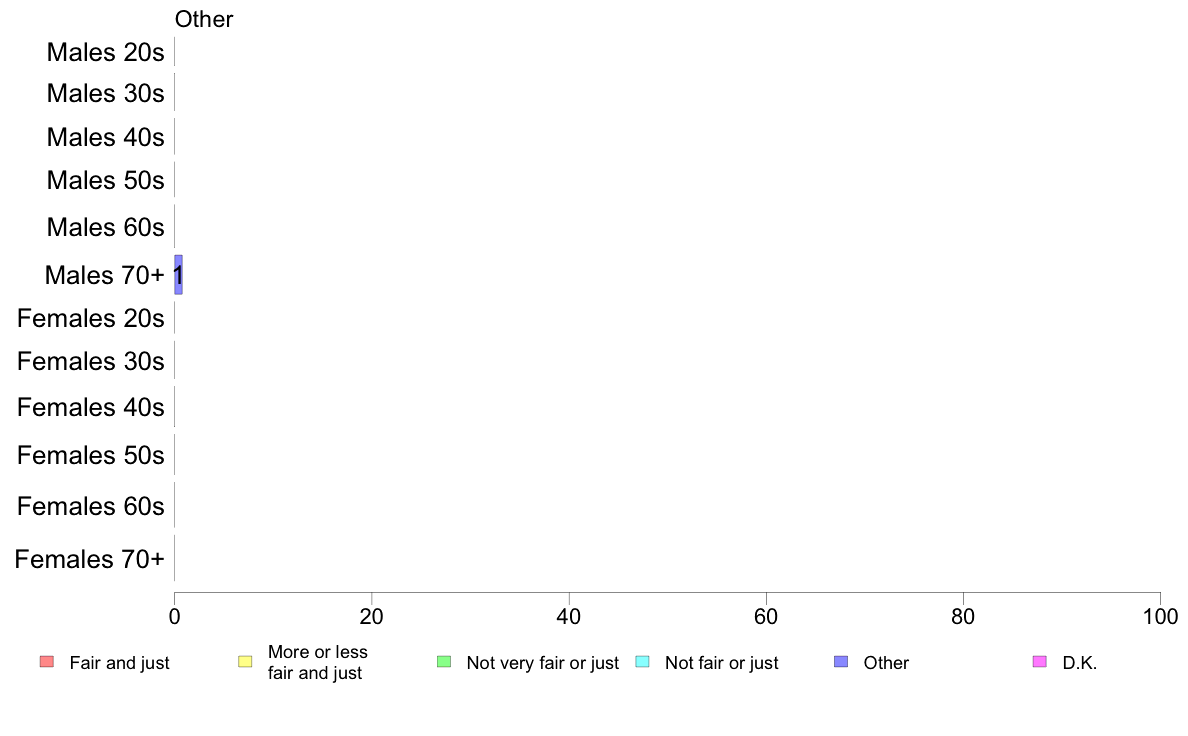Viewport: 1188px width, 736px height.
Task: Click the red Fair and just legend swatch
Action: coord(47,662)
